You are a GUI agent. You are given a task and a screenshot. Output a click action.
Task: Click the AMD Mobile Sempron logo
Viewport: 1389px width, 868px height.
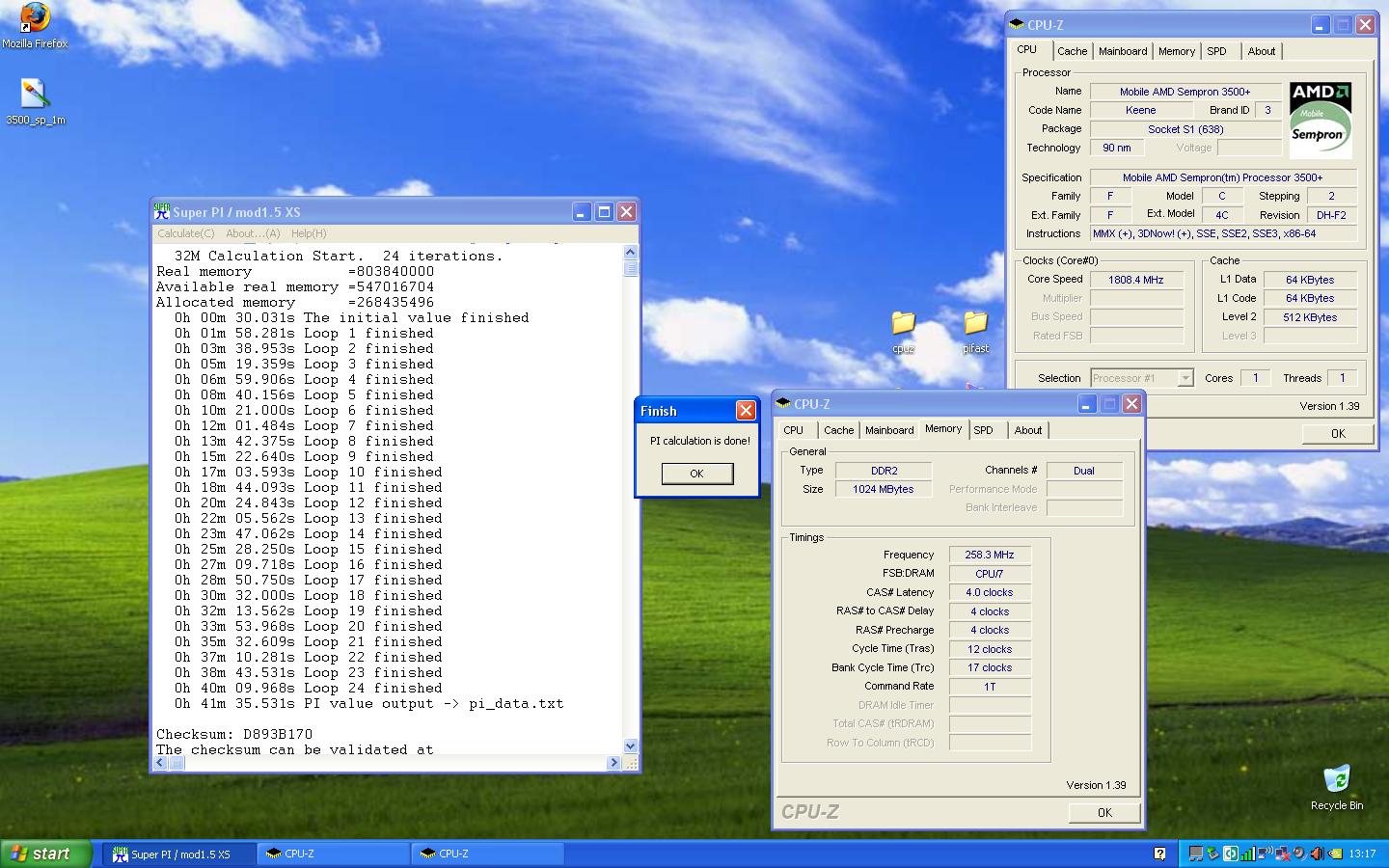1321,120
